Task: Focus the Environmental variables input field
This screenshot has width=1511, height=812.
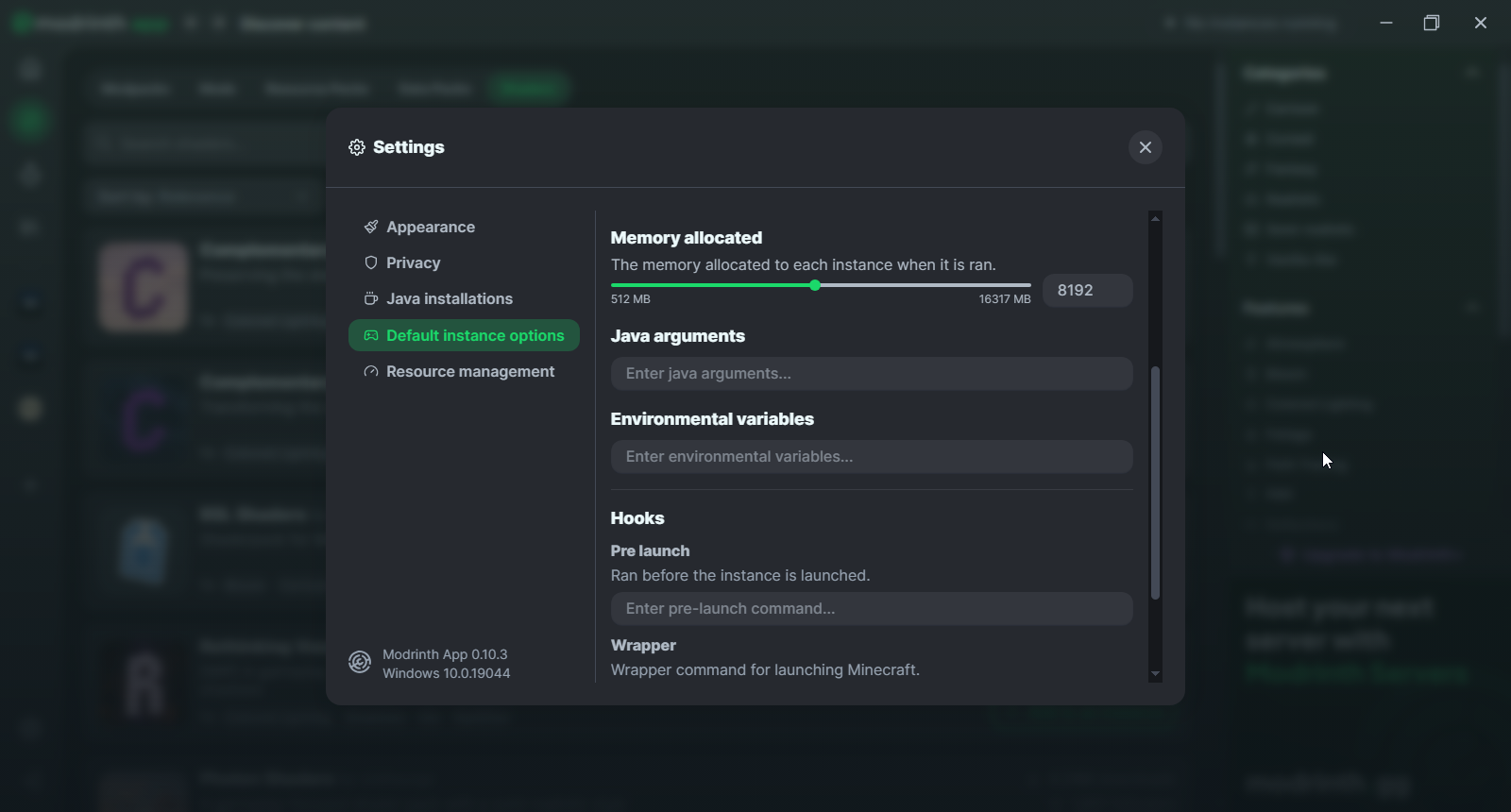Action: click(871, 457)
